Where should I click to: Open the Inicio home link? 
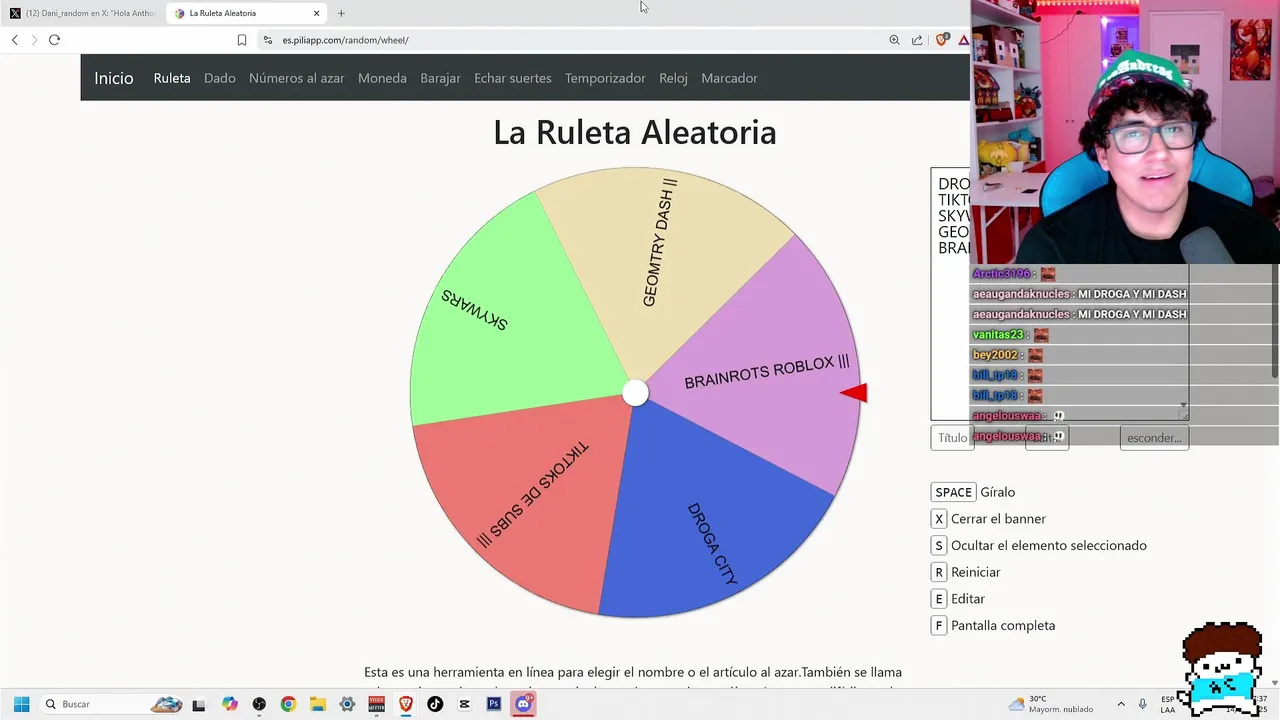click(114, 78)
